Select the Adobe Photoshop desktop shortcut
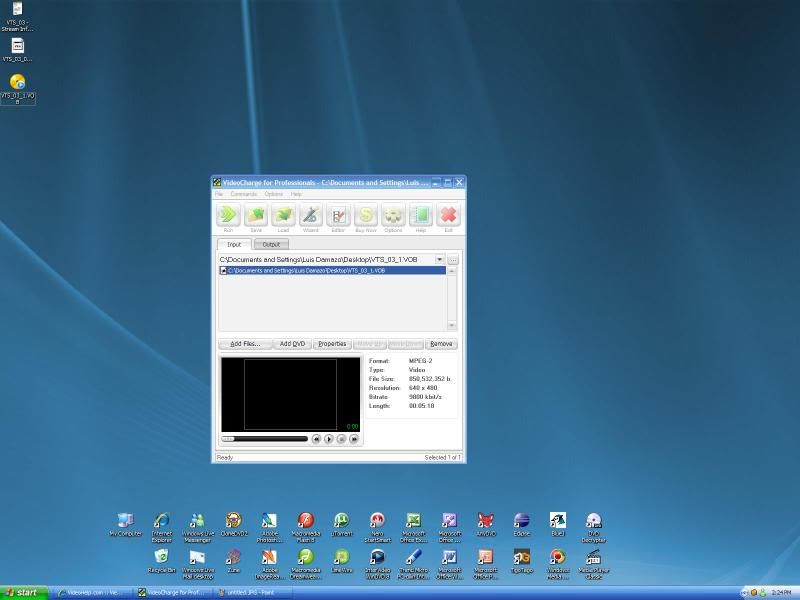This screenshot has height=600, width=800. pos(269,528)
